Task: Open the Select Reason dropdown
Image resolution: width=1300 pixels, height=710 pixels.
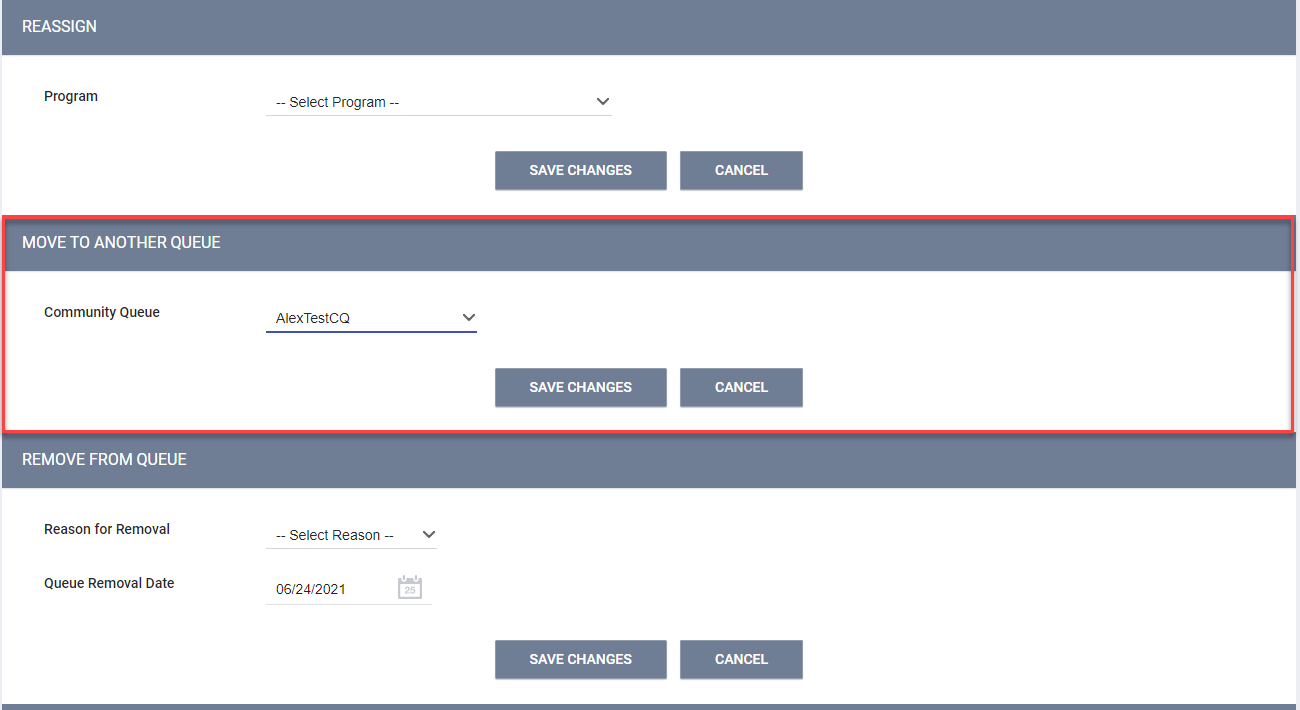Action: (351, 535)
